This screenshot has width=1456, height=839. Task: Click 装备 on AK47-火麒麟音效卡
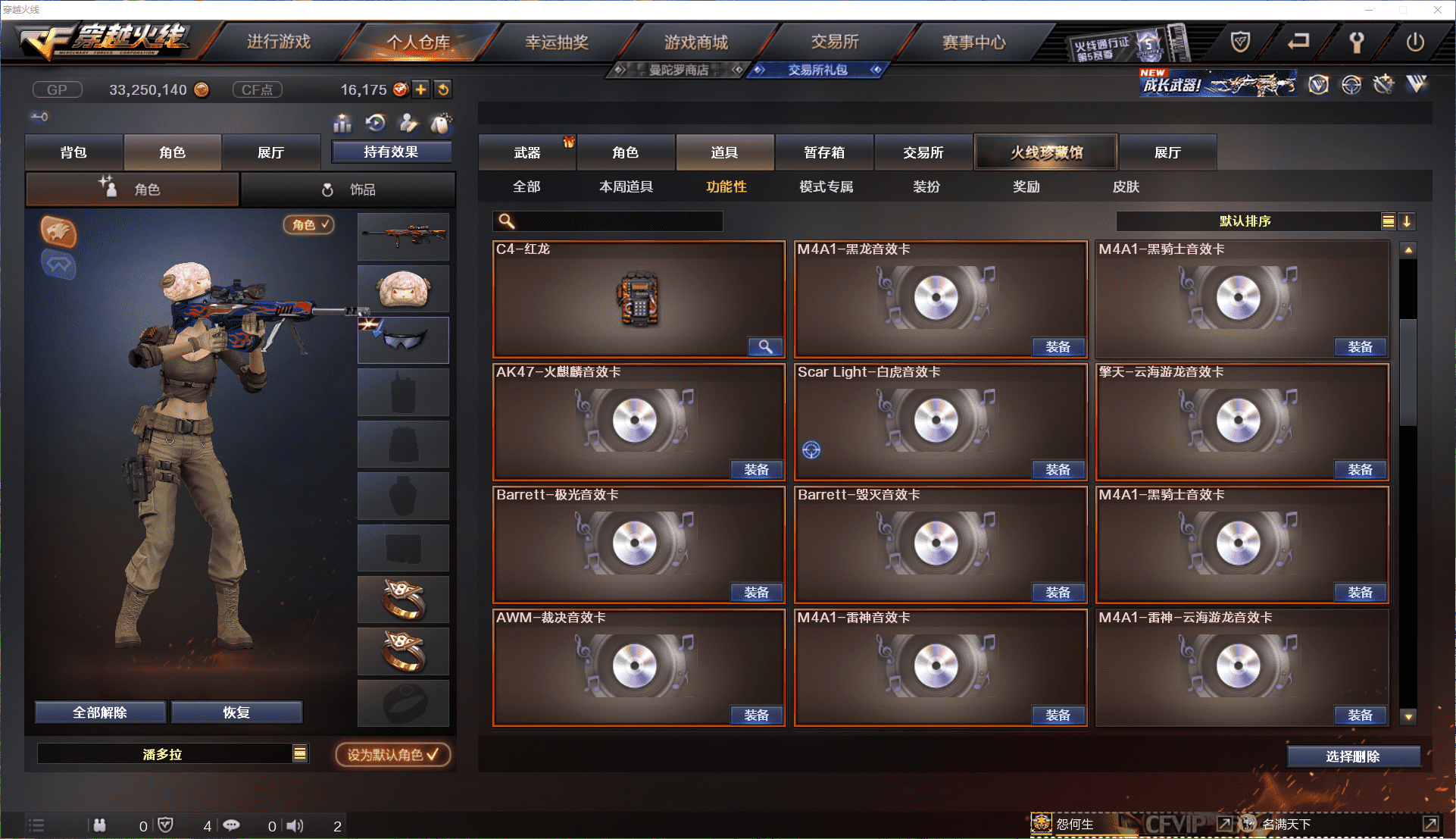click(757, 470)
